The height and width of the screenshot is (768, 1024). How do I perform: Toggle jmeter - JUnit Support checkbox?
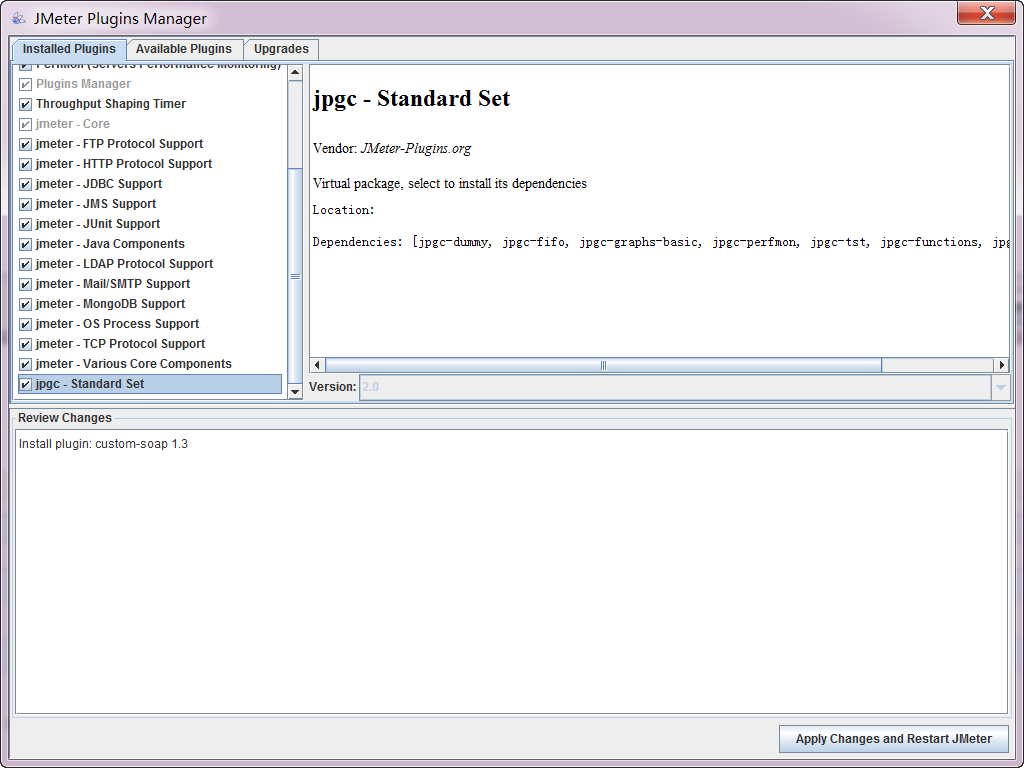[x=25, y=225]
